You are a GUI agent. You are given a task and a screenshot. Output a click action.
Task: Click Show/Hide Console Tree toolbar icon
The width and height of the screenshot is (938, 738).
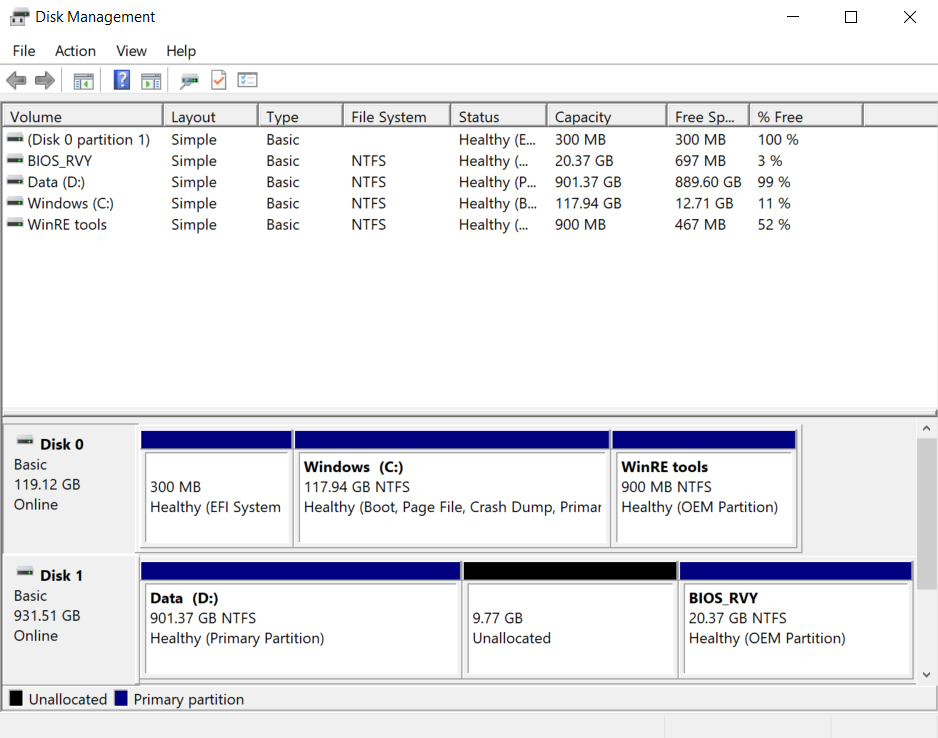83,81
